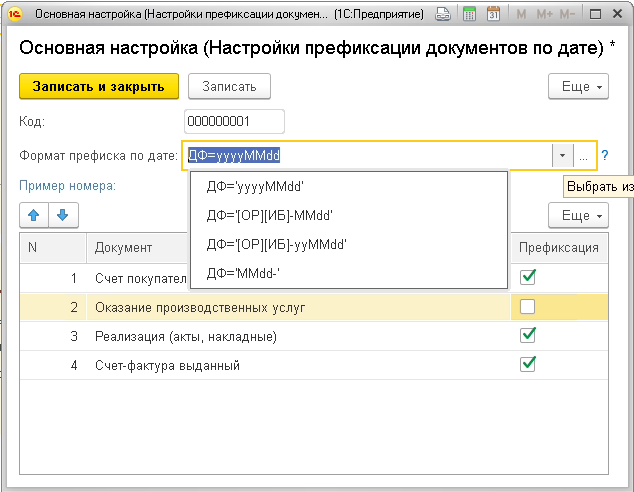
Task: Click into the Код input field
Action: (235, 122)
